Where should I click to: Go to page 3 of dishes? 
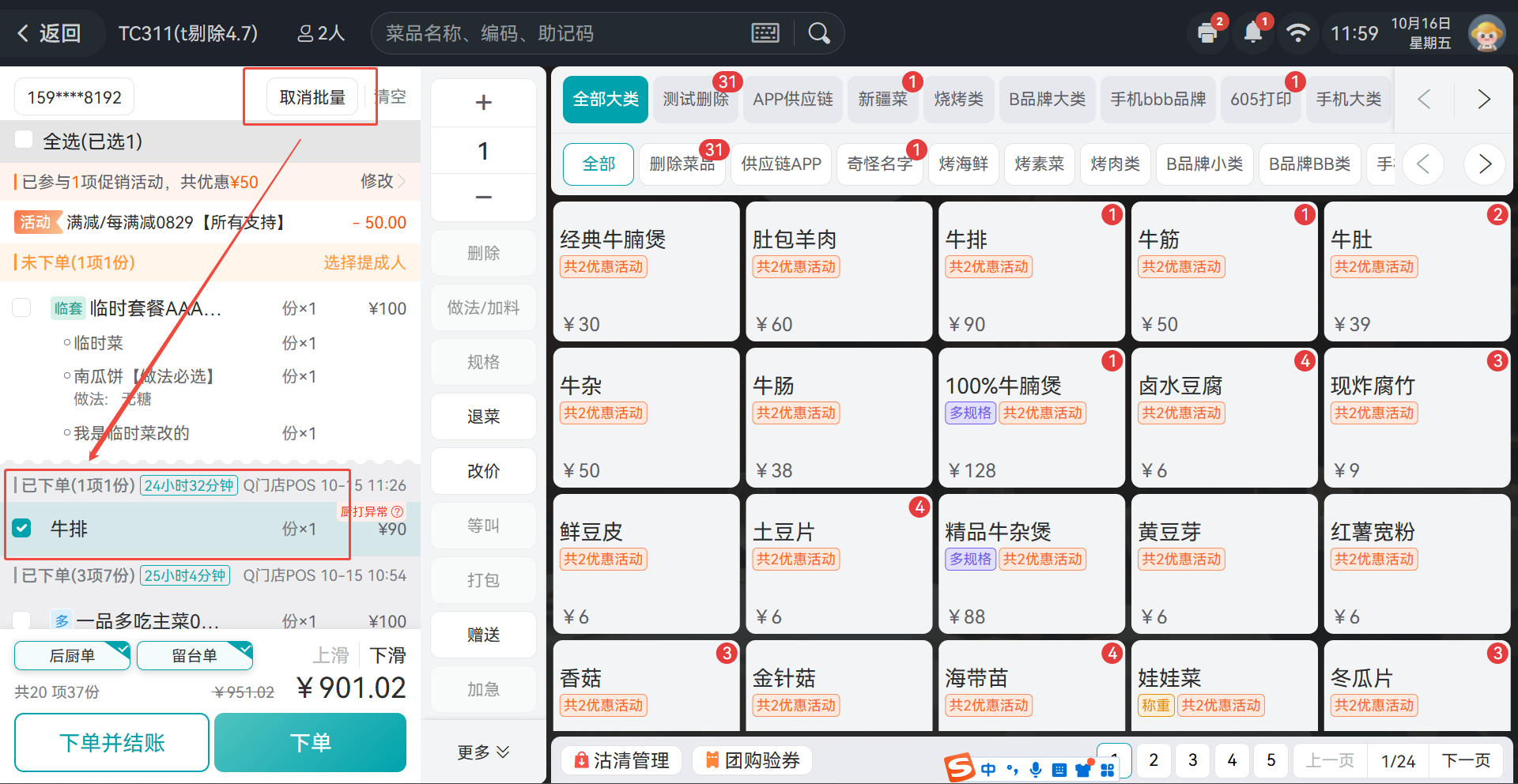tap(1192, 760)
